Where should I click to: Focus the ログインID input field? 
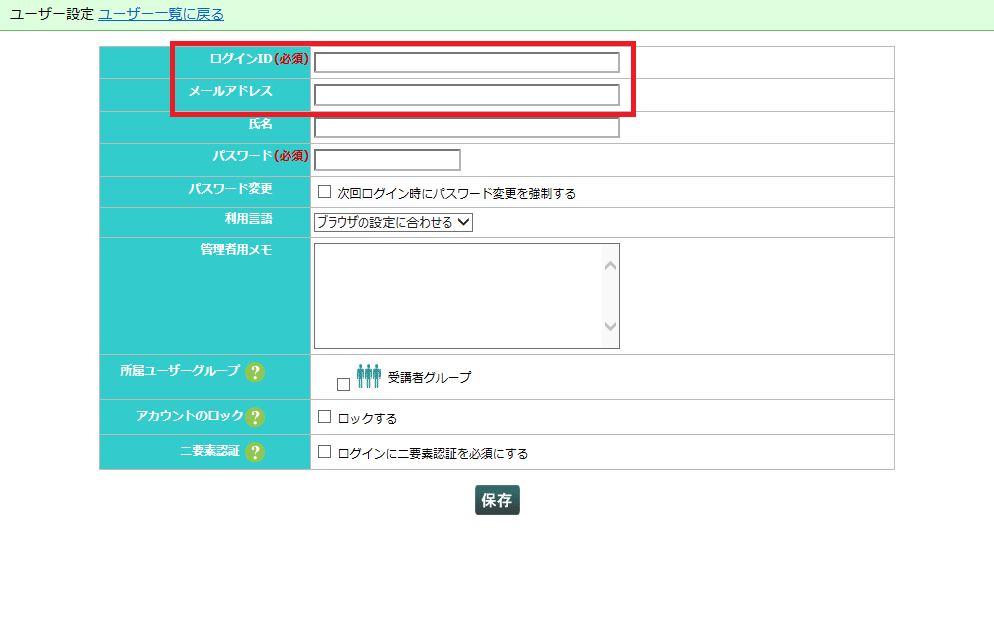tap(467, 62)
